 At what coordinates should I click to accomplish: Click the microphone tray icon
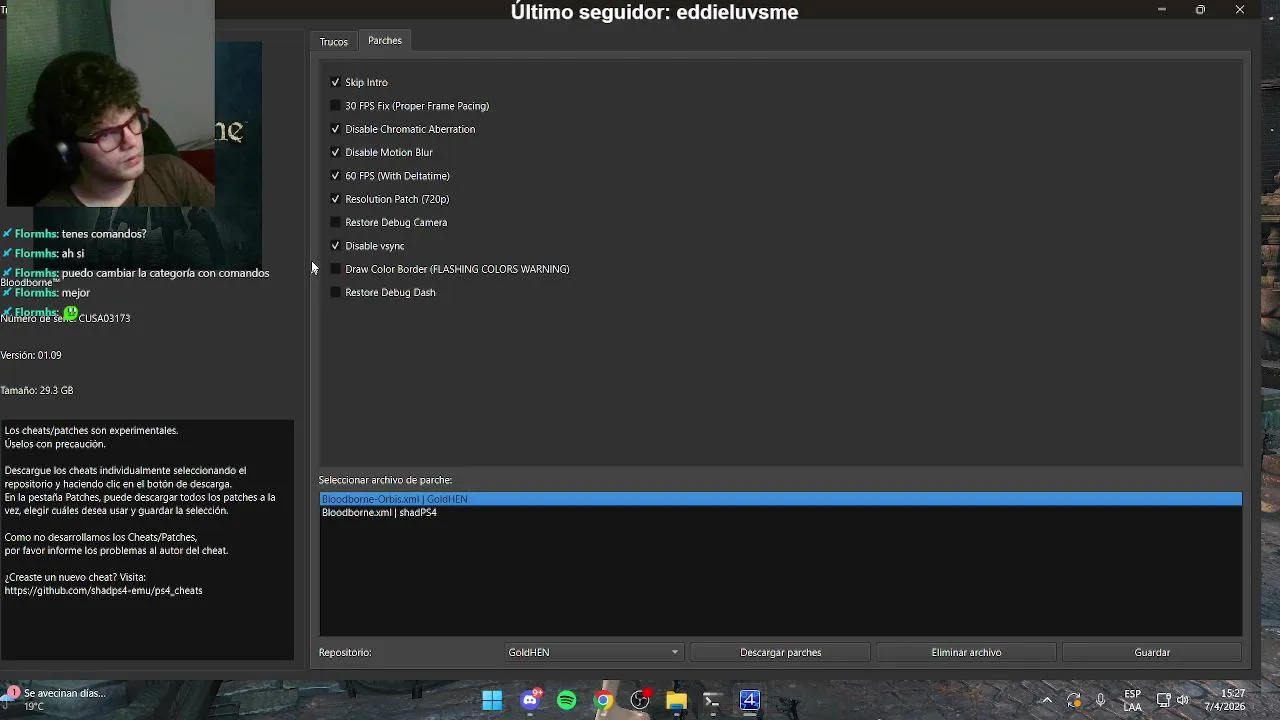pyautogui.click(x=1101, y=700)
